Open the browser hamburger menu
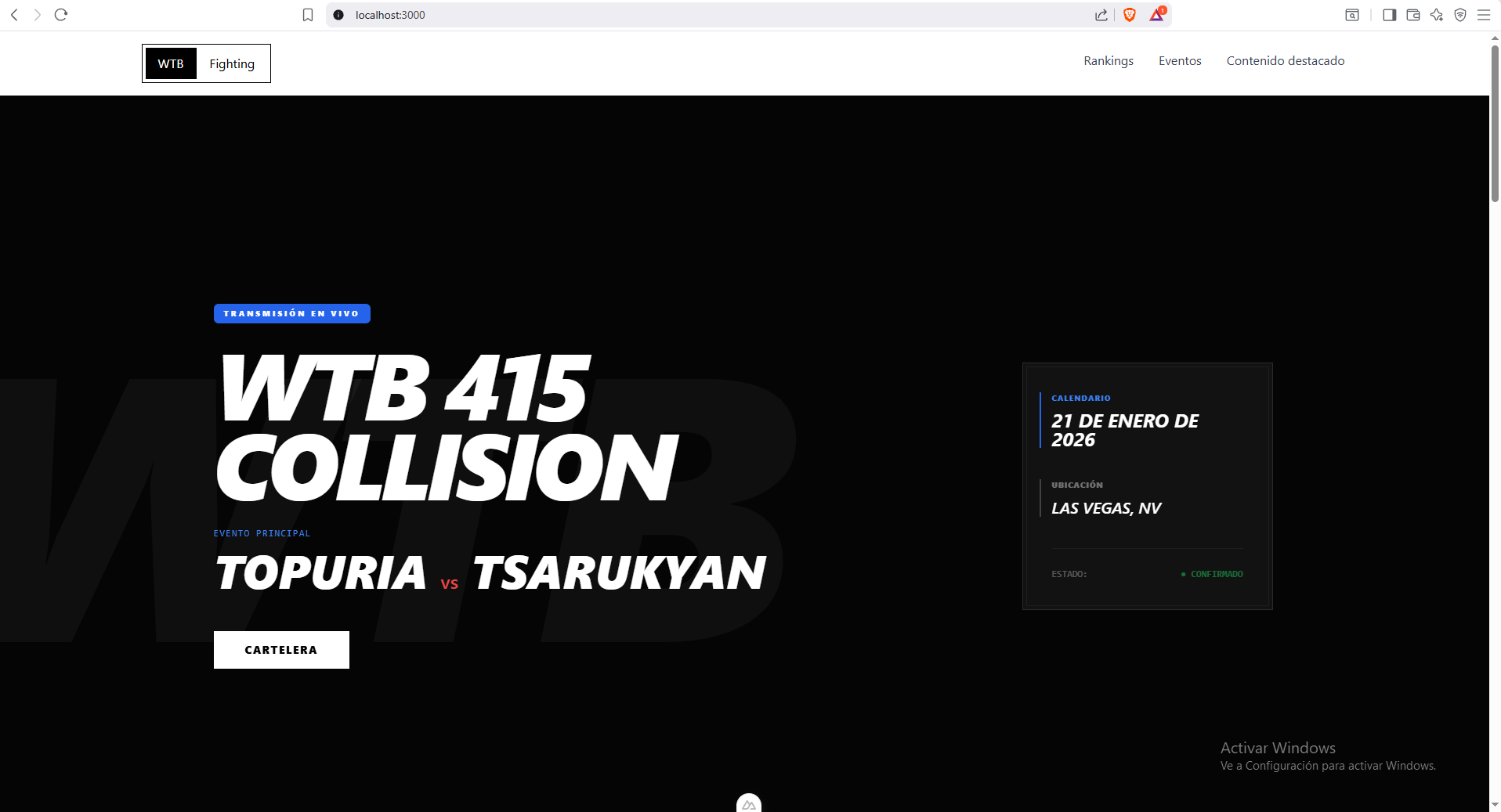The height and width of the screenshot is (812, 1501). click(x=1484, y=15)
